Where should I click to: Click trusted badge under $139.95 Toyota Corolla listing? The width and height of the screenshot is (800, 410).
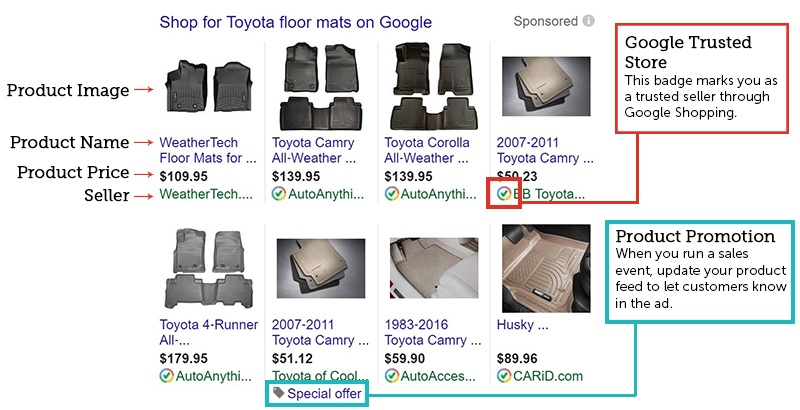(391, 194)
